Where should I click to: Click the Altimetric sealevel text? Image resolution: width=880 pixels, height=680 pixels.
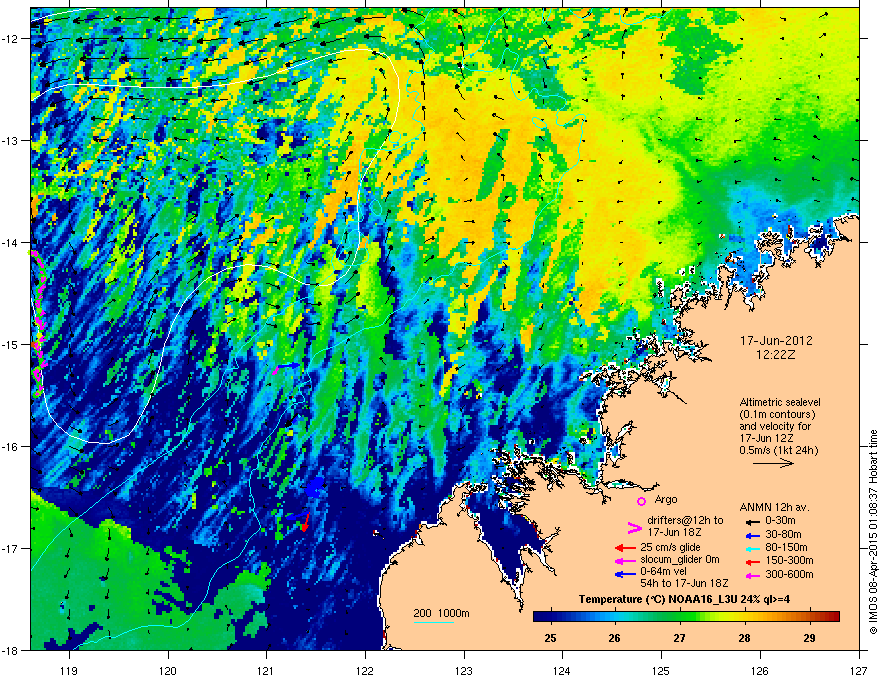(780, 402)
